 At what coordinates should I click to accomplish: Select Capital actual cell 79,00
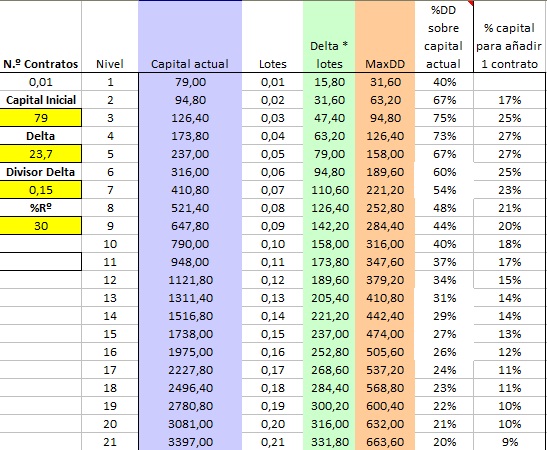click(x=190, y=82)
